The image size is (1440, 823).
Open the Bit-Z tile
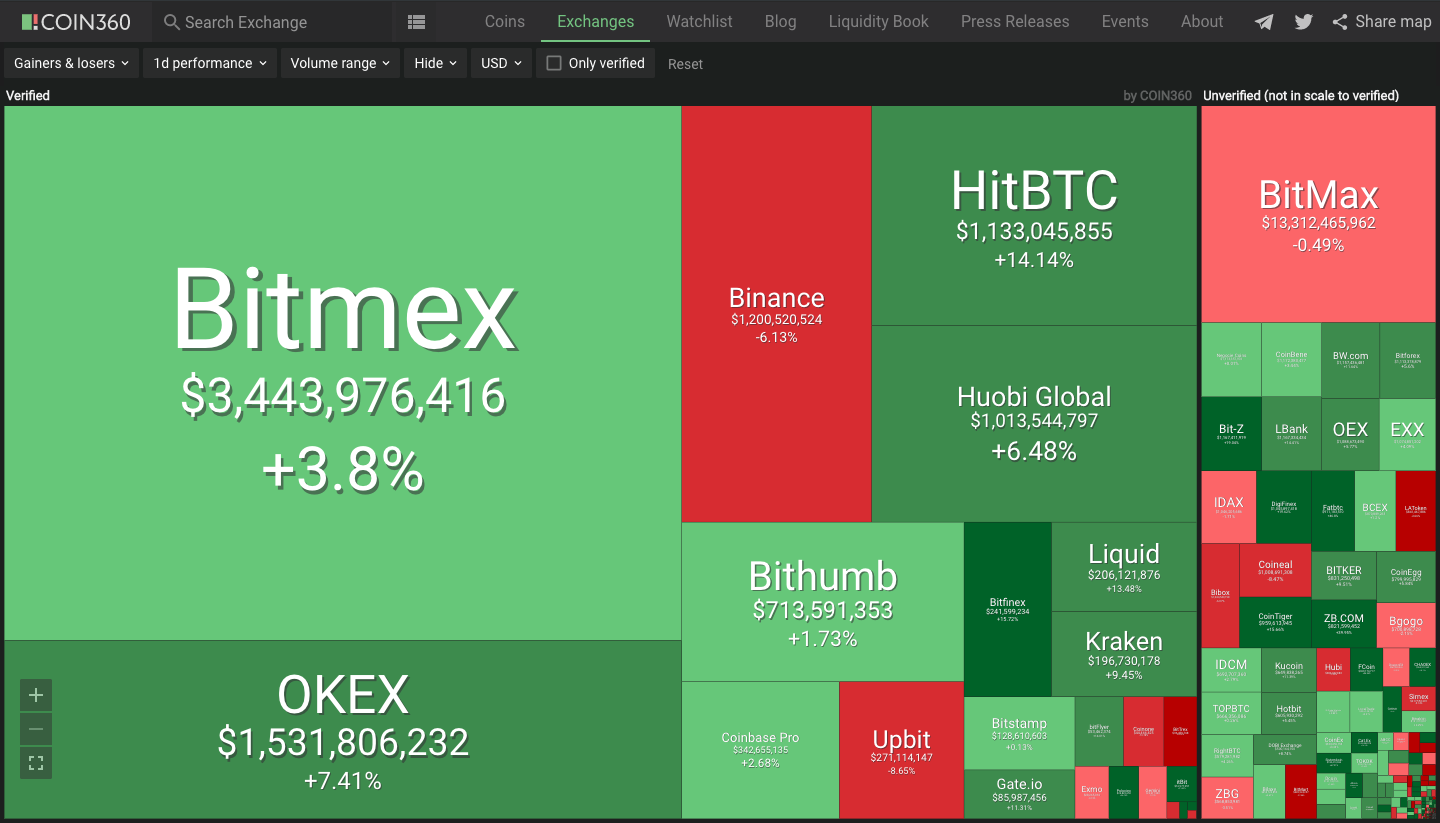pos(1231,434)
